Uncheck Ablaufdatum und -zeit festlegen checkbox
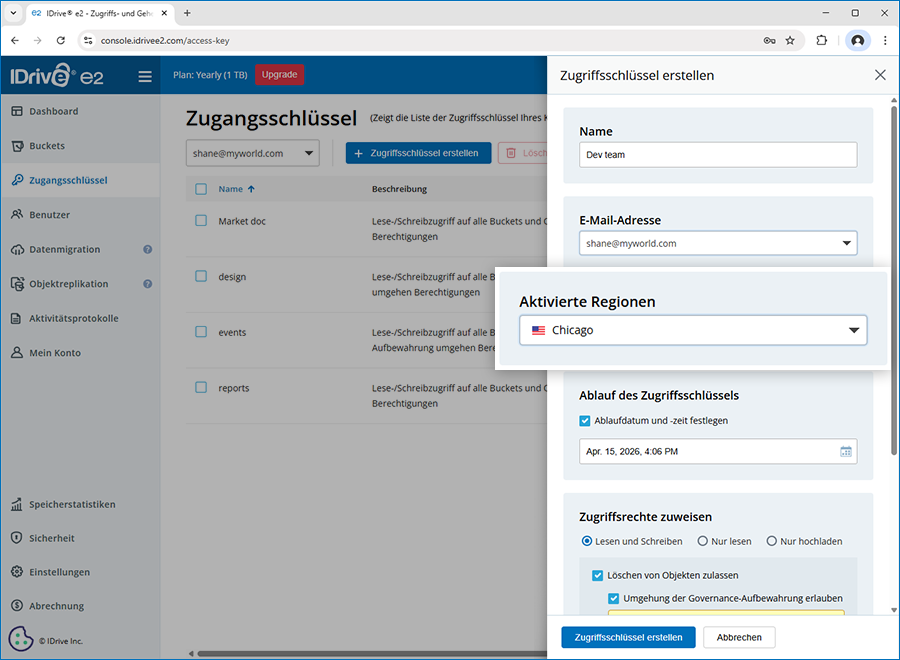The image size is (900, 660). 585,421
